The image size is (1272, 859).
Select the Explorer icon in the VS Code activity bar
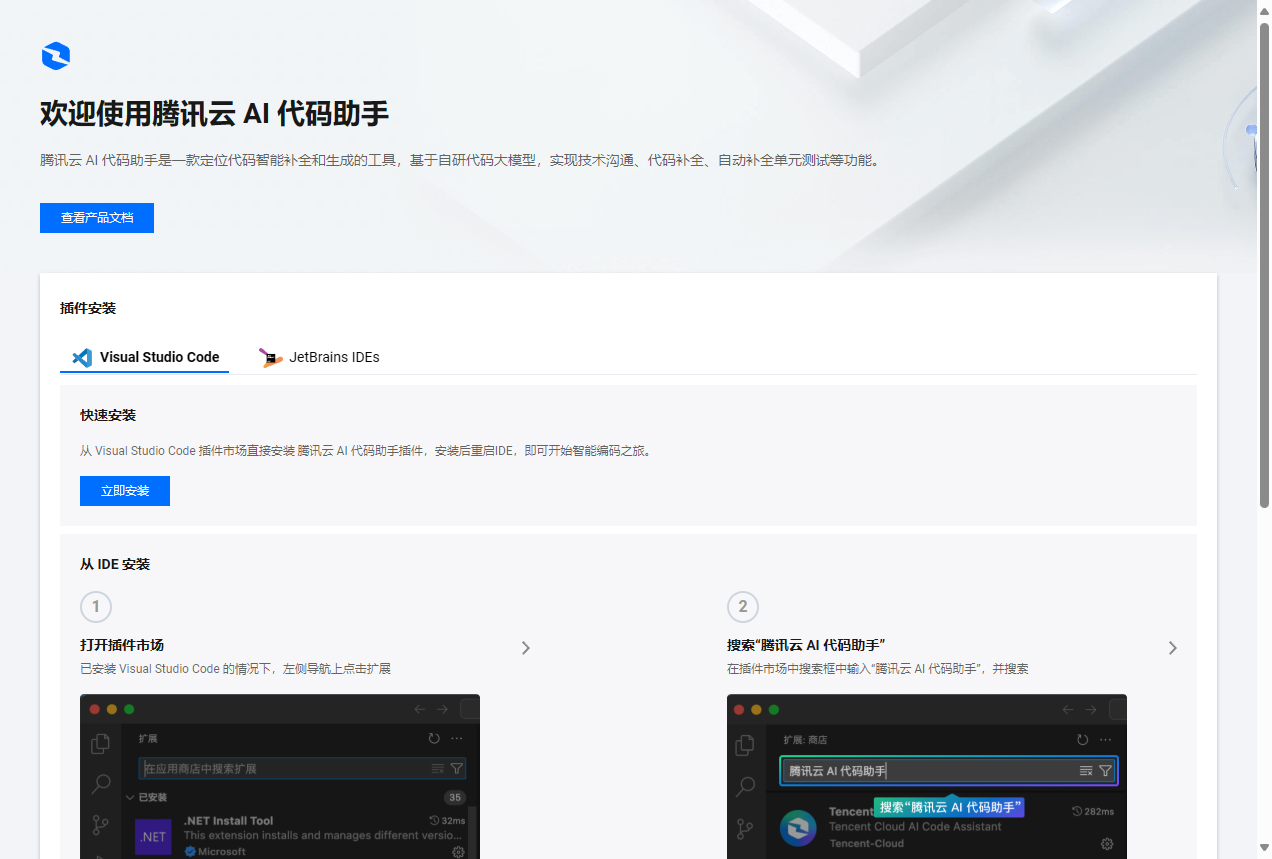tap(100, 744)
